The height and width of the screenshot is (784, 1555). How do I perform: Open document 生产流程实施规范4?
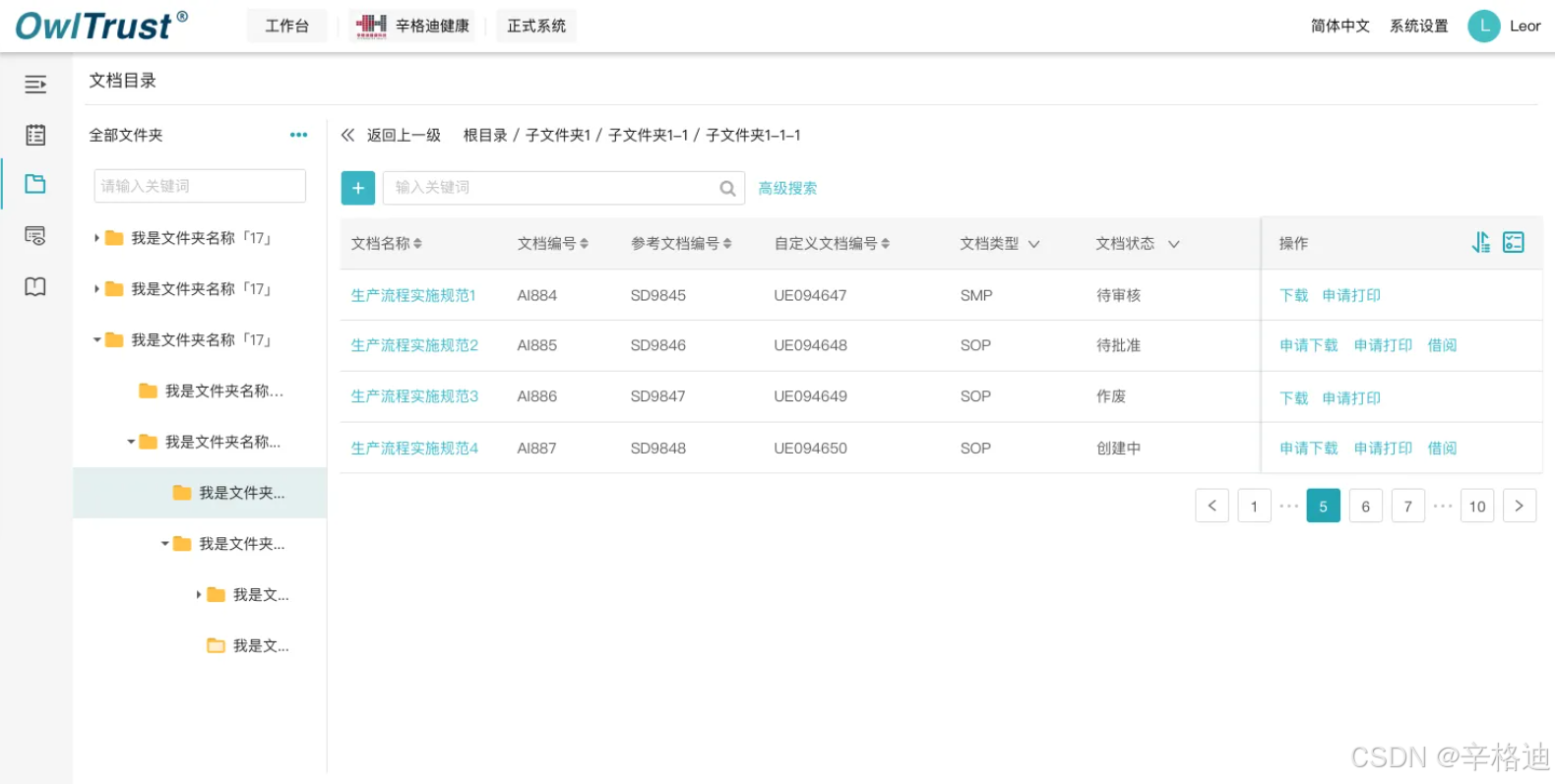[x=414, y=449]
